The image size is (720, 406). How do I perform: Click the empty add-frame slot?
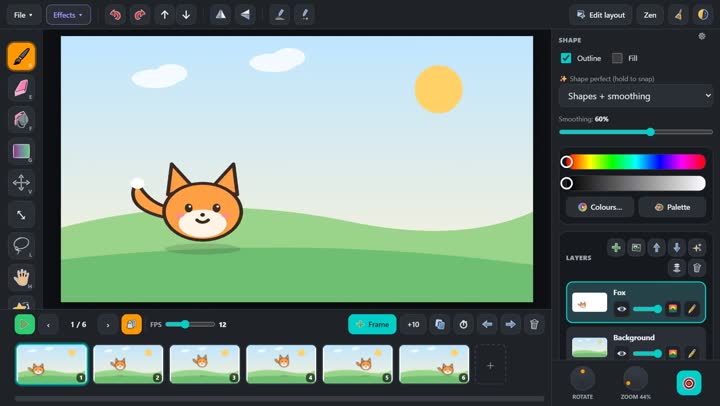click(x=490, y=365)
